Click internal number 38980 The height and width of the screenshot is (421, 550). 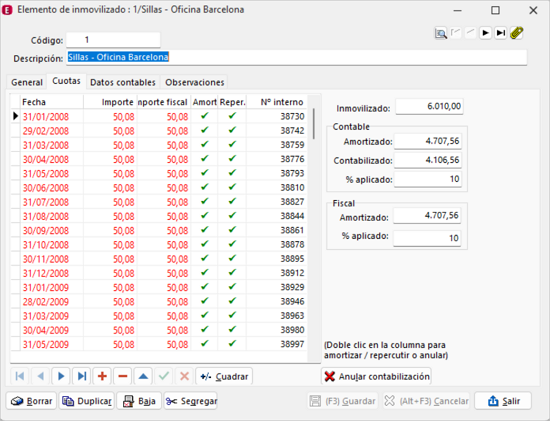click(x=277, y=330)
